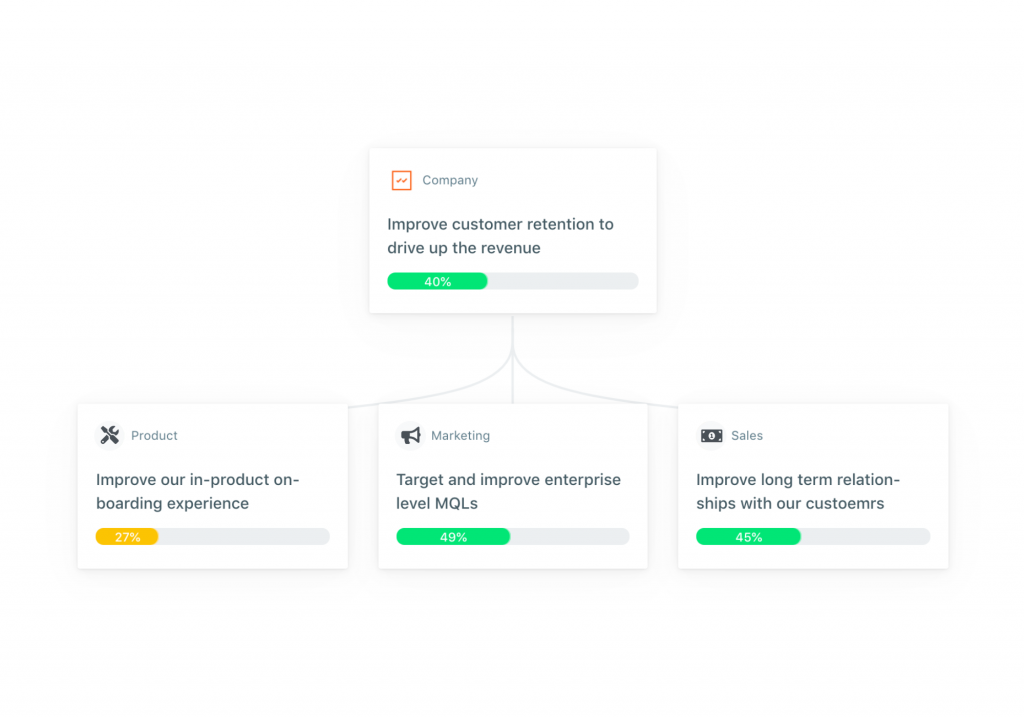Click the Company chart icon

401,180
